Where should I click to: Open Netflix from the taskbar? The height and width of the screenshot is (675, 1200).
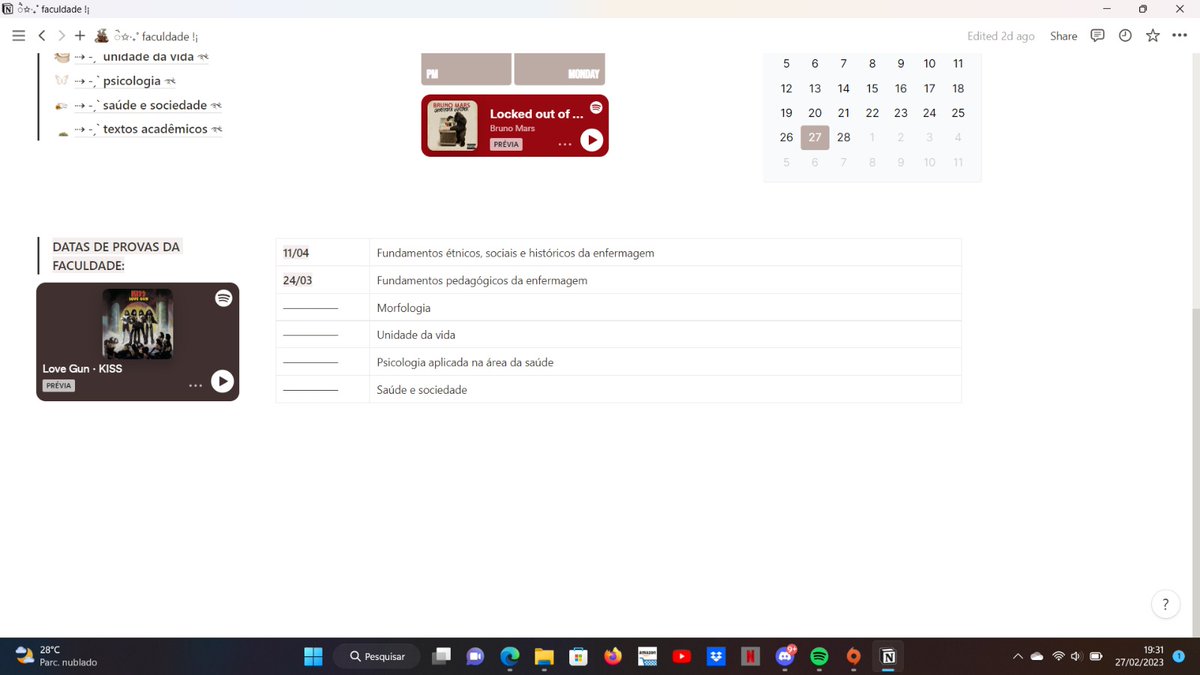[749, 656]
